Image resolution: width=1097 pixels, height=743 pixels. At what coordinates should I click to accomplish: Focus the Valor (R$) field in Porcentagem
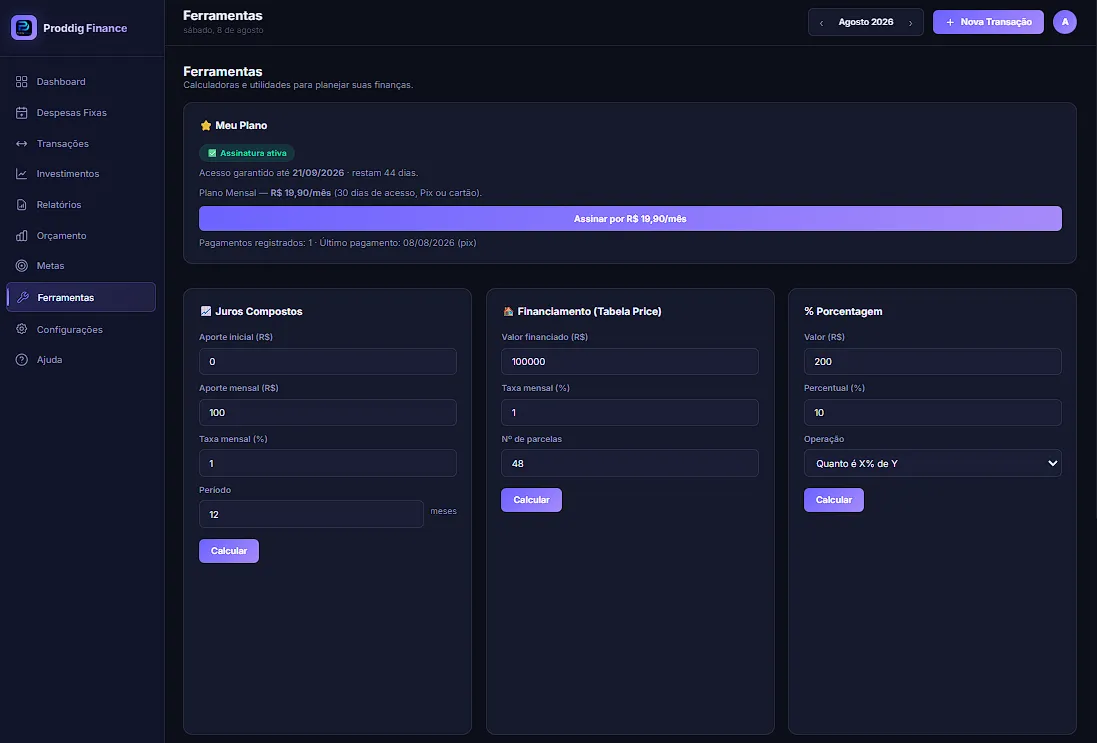pyautogui.click(x=933, y=362)
